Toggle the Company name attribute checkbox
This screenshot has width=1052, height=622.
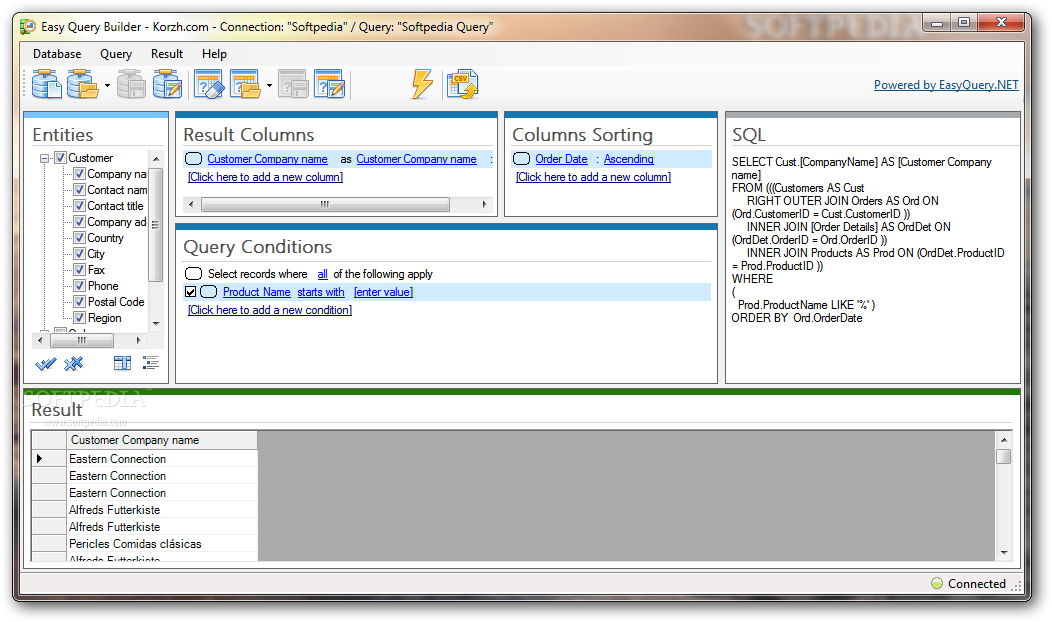(79, 174)
